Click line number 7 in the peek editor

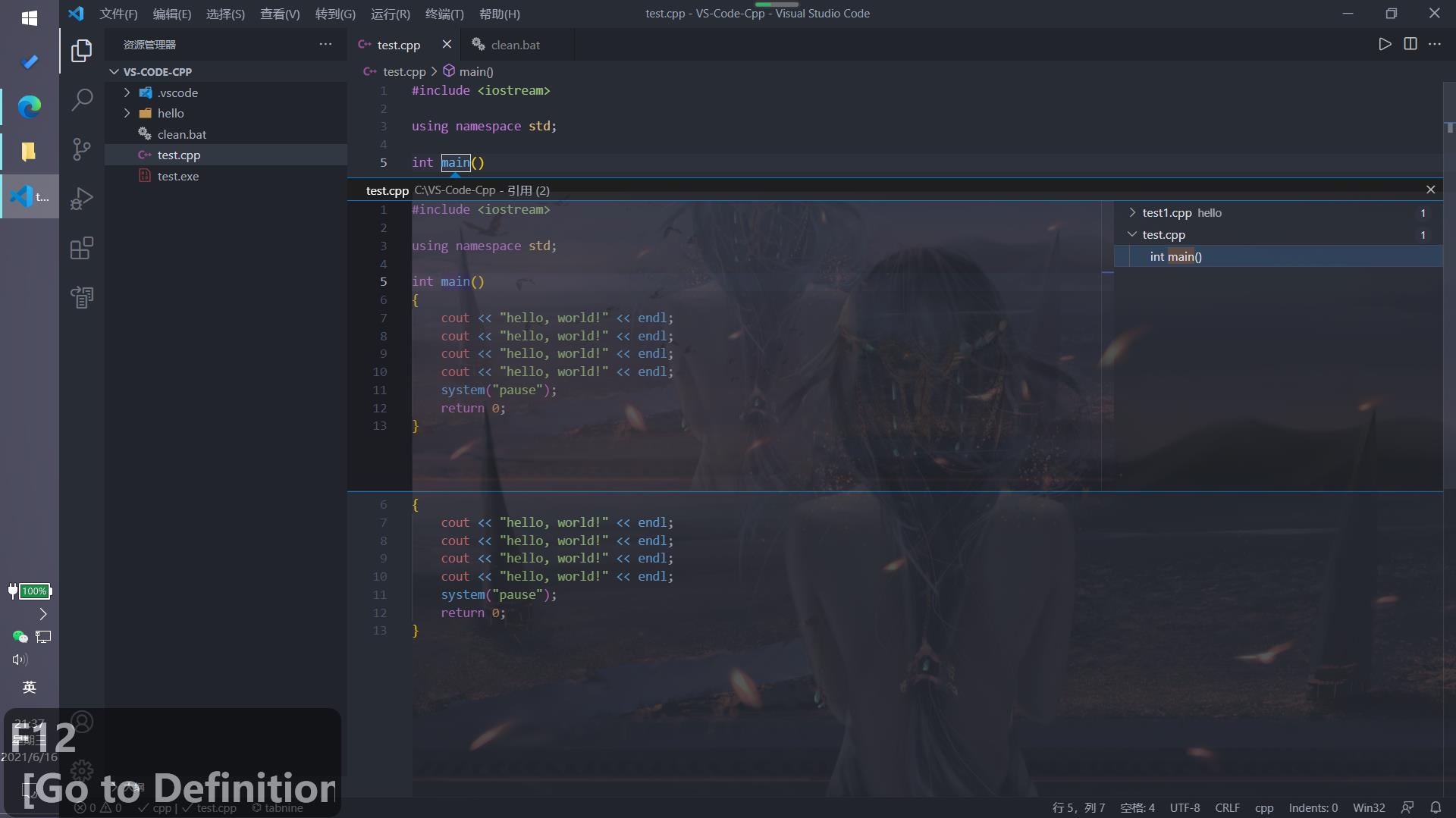click(x=383, y=318)
